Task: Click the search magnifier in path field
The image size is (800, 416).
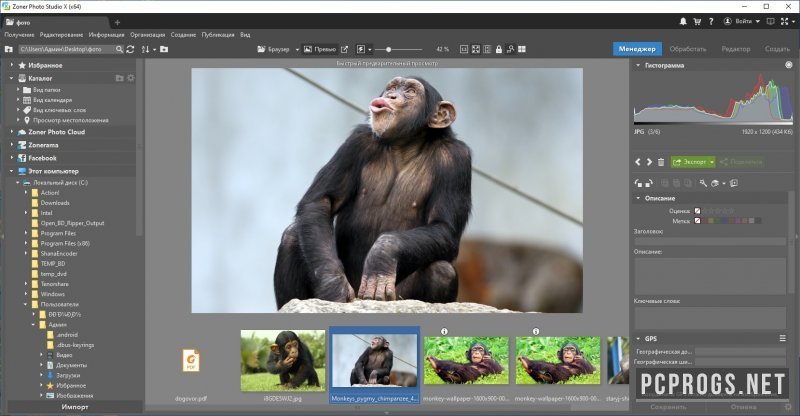Action: (119, 50)
